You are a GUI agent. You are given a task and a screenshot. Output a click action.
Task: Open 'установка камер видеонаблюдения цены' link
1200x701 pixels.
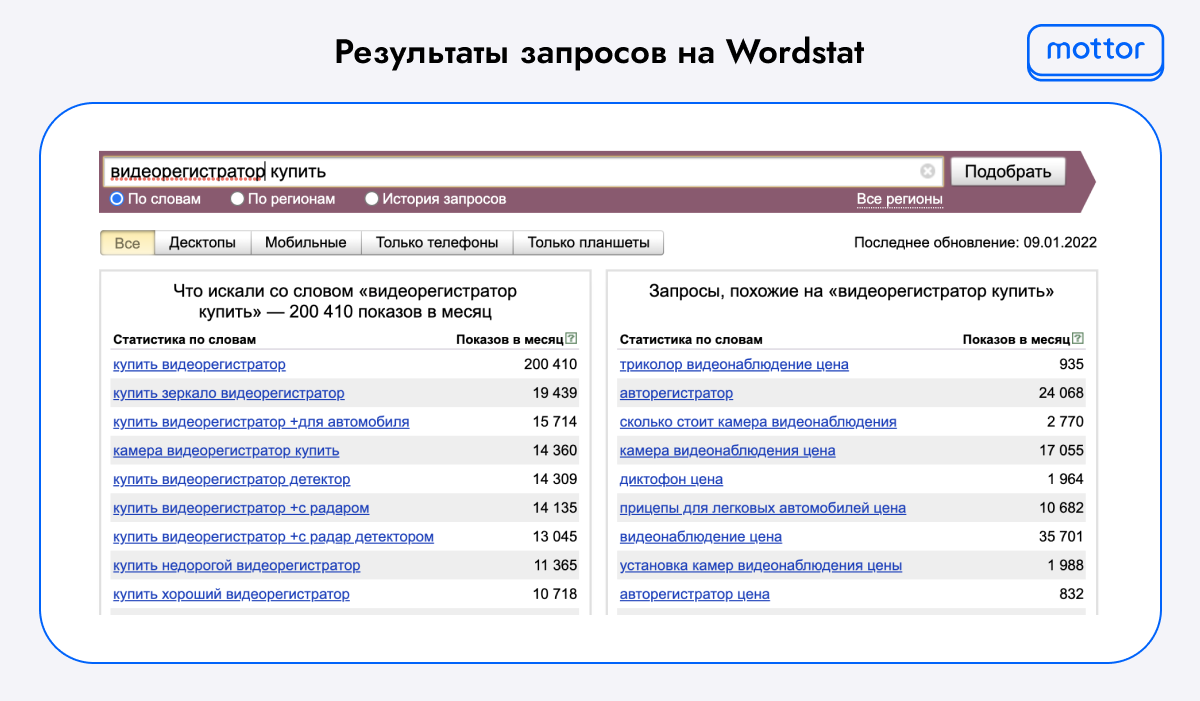(x=760, y=566)
